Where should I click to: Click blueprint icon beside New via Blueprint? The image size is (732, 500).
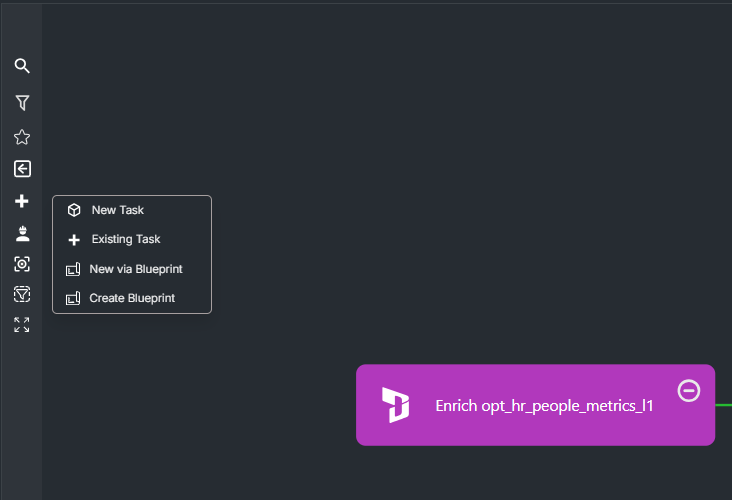(73, 269)
